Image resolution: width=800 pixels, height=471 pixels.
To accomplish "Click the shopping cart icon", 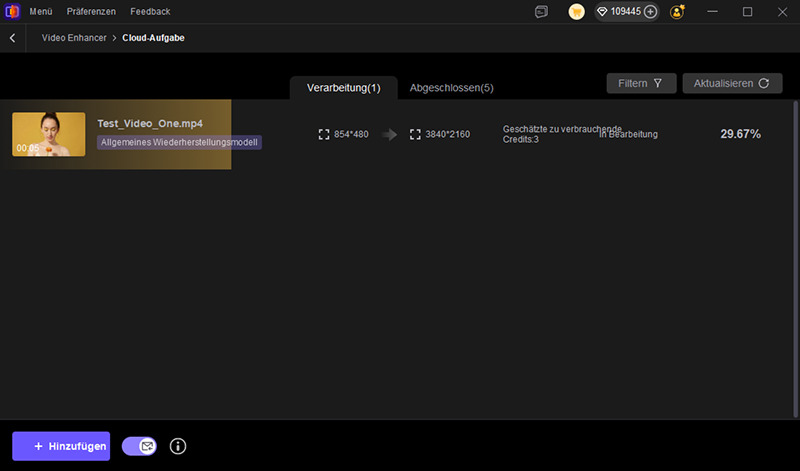I will pyautogui.click(x=577, y=12).
